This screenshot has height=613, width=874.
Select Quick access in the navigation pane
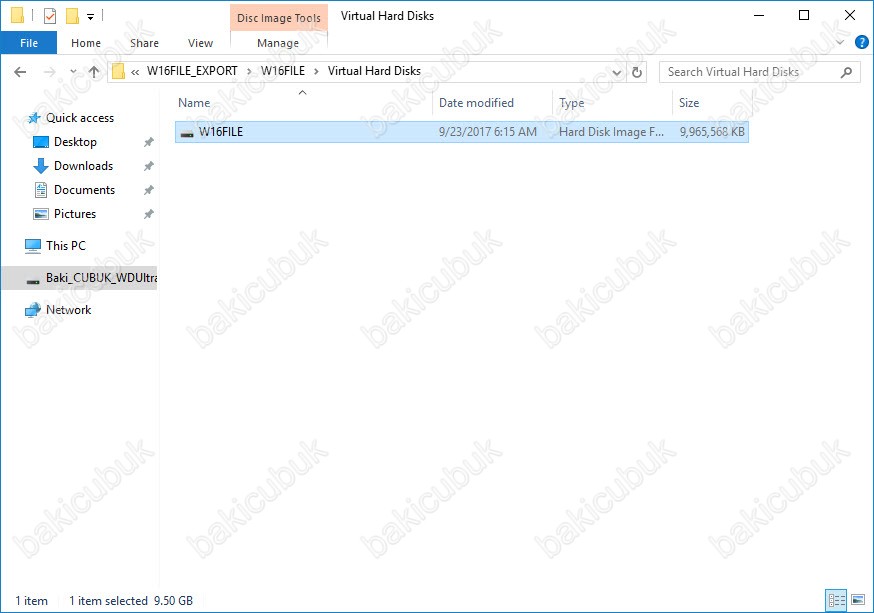(80, 118)
